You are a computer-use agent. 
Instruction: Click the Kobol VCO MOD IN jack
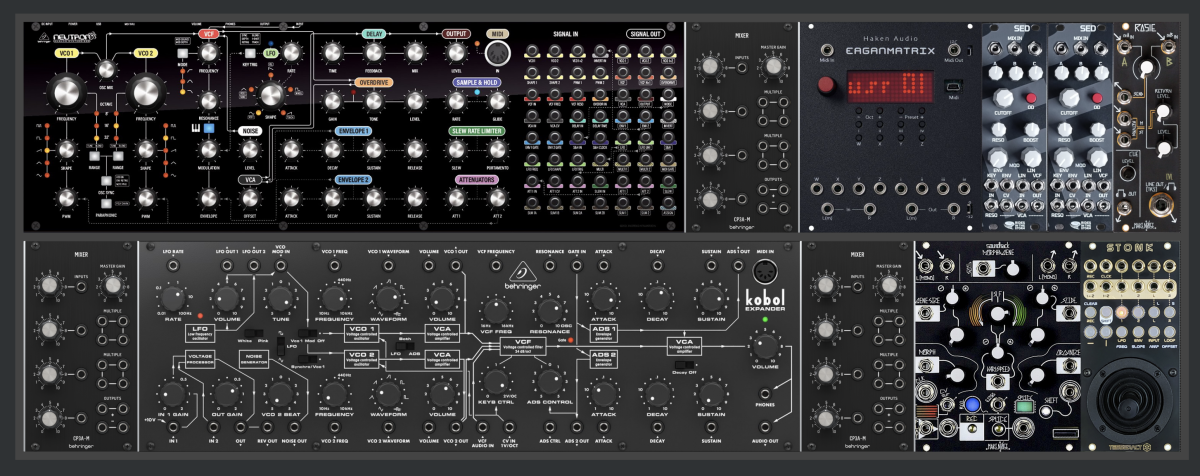click(x=281, y=265)
